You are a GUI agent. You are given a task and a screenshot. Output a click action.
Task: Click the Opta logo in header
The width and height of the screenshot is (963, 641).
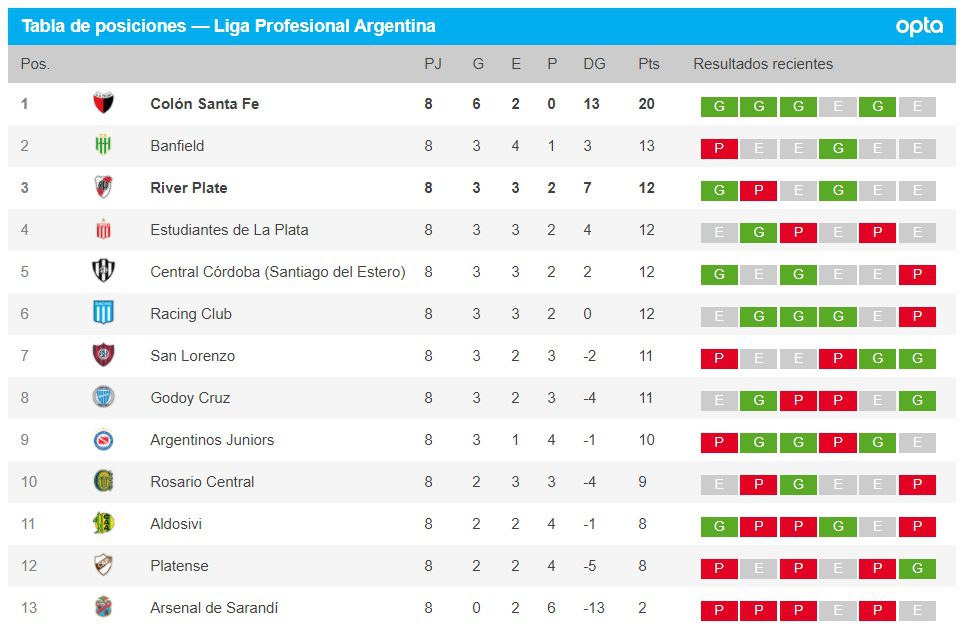point(919,27)
